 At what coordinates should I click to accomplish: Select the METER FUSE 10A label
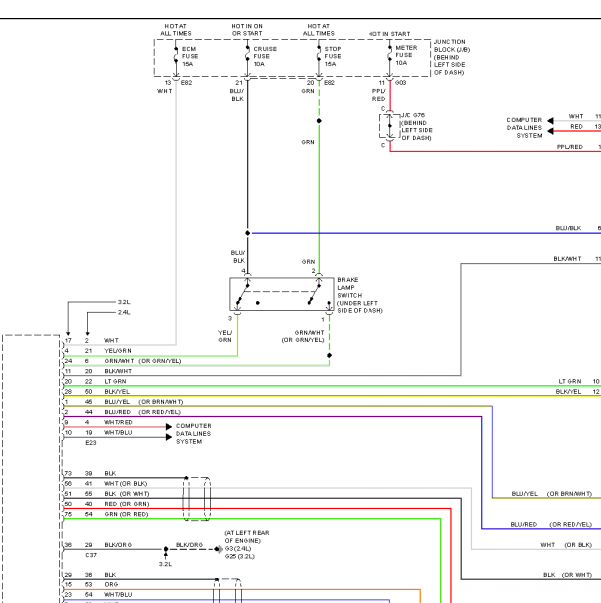pyautogui.click(x=406, y=55)
